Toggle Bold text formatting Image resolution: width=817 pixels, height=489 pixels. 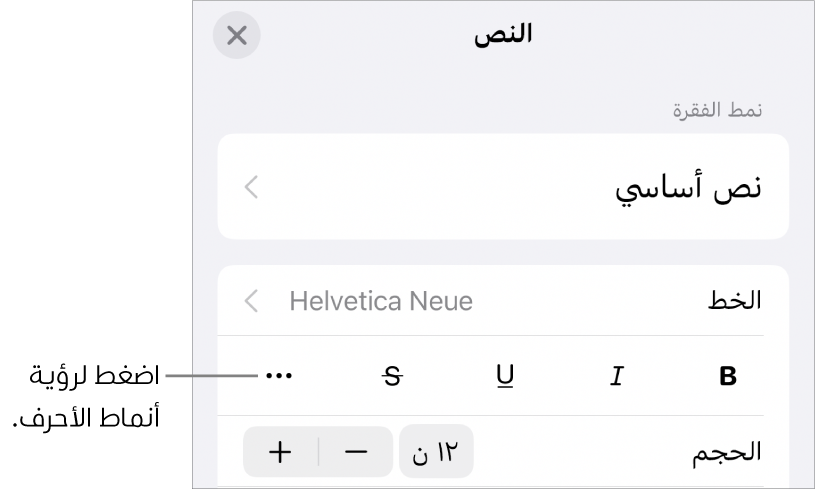(x=728, y=377)
